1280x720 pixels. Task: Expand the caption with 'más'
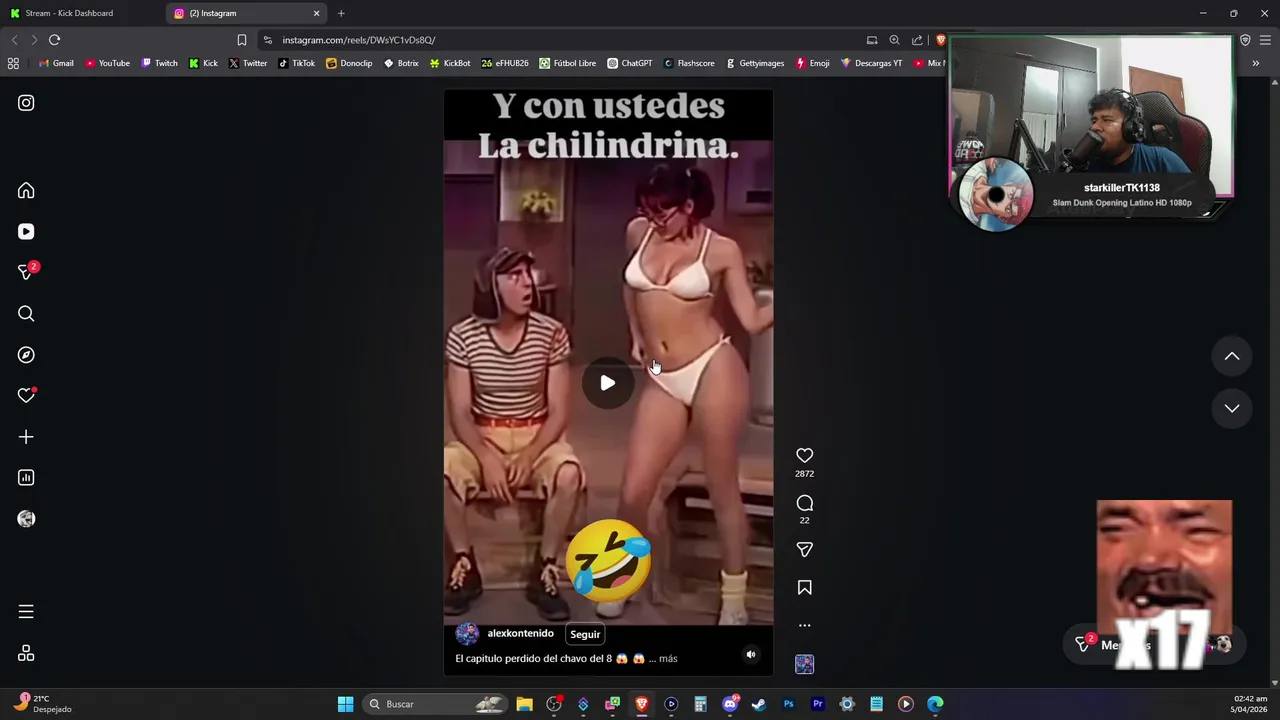(668, 659)
